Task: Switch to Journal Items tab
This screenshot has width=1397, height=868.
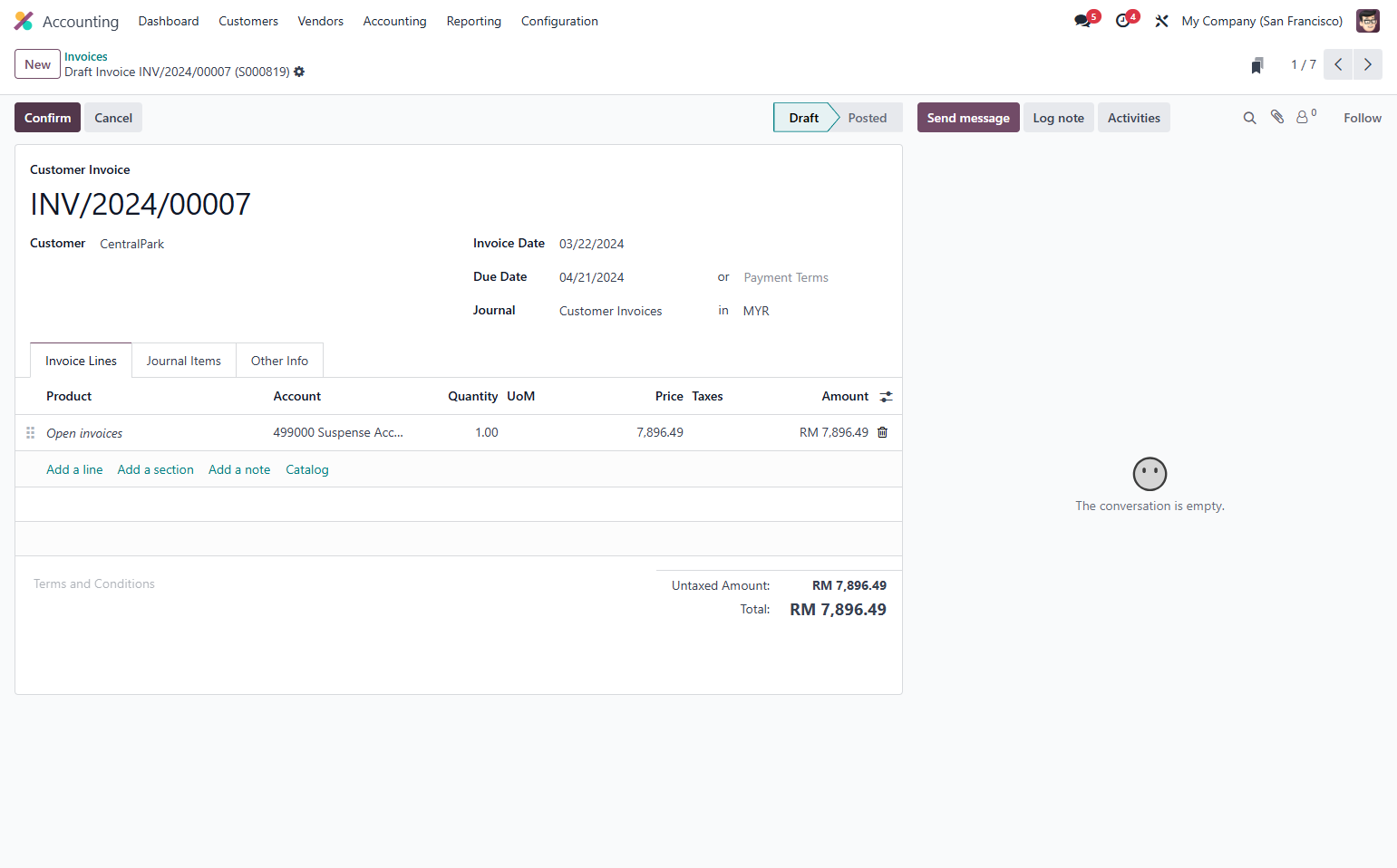Action: click(x=184, y=361)
